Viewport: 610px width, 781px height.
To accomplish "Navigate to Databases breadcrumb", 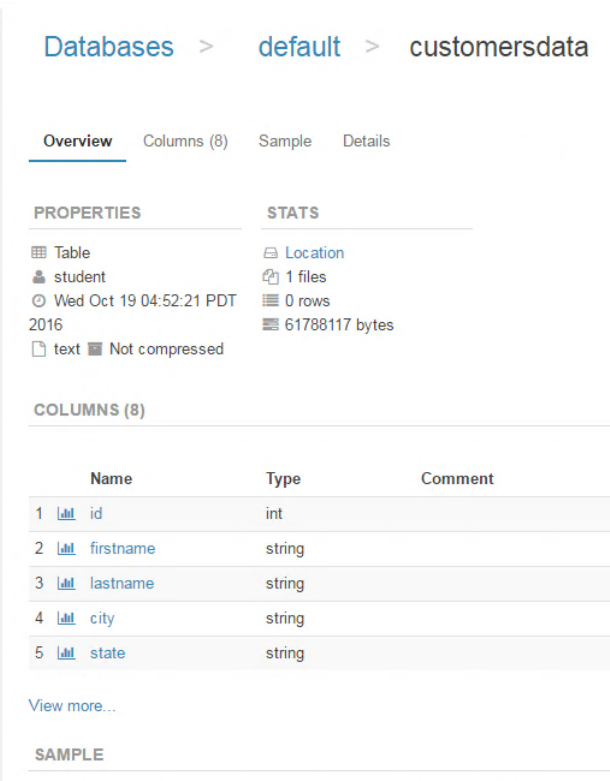I will pyautogui.click(x=109, y=47).
